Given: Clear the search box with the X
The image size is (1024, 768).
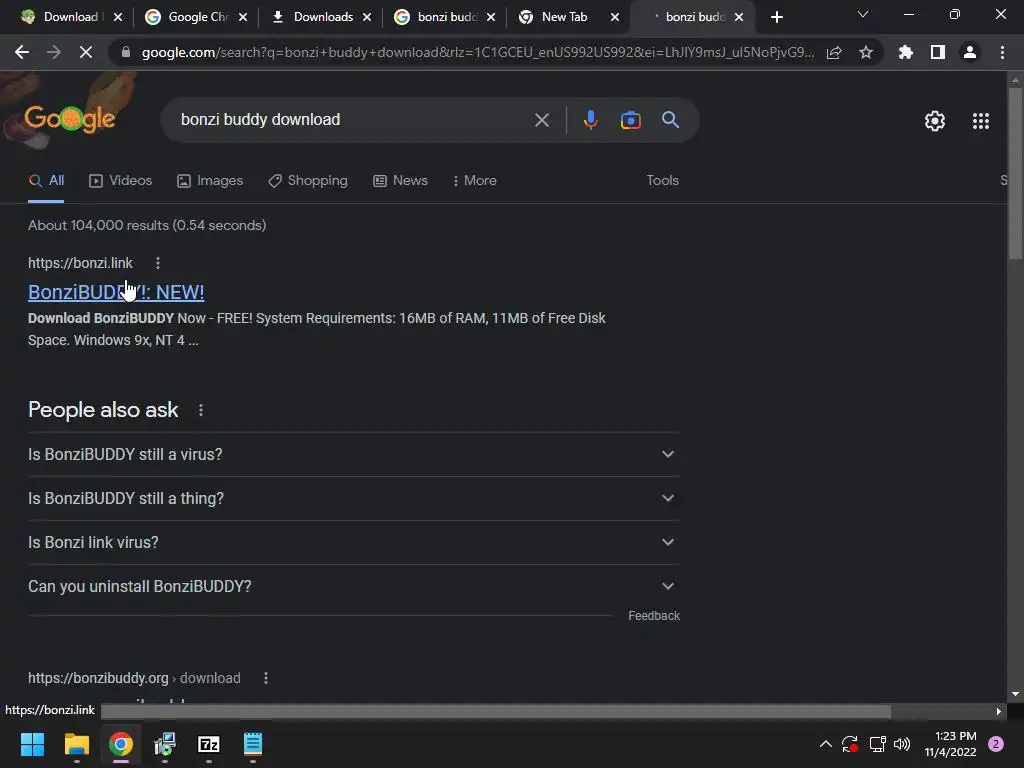Looking at the screenshot, I should click(x=542, y=120).
